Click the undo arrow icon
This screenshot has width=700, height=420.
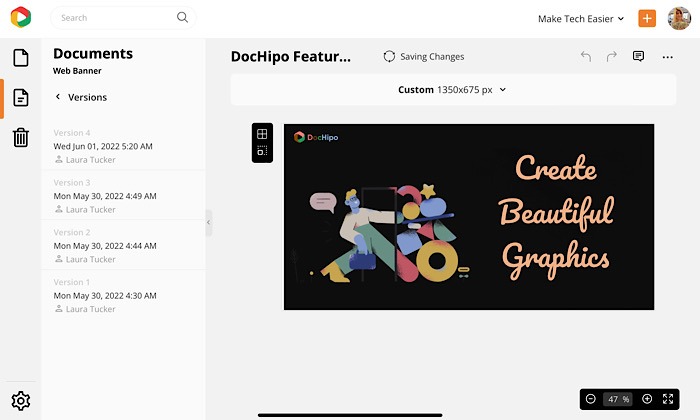pyautogui.click(x=586, y=56)
